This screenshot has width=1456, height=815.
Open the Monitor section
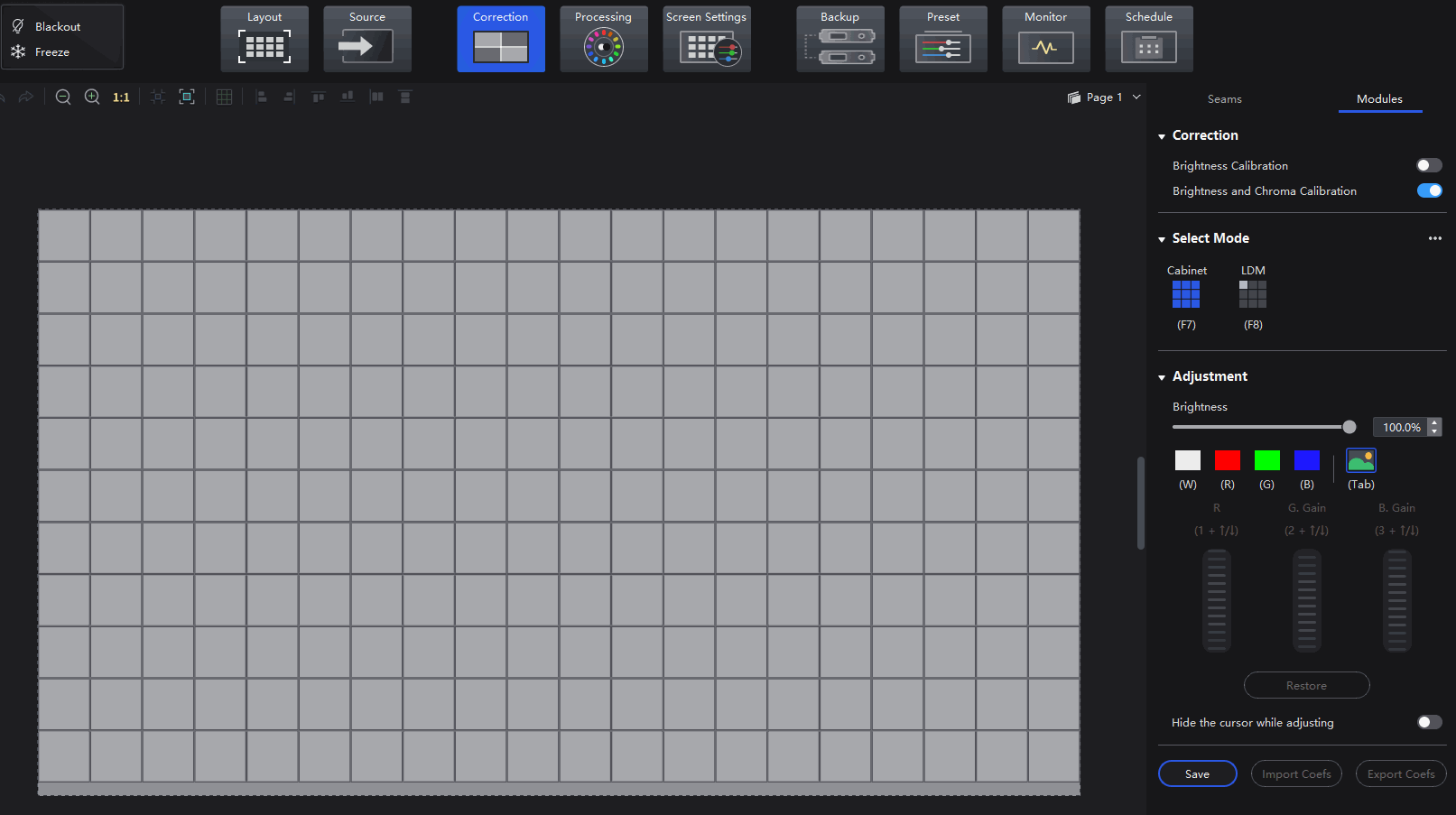click(x=1046, y=39)
